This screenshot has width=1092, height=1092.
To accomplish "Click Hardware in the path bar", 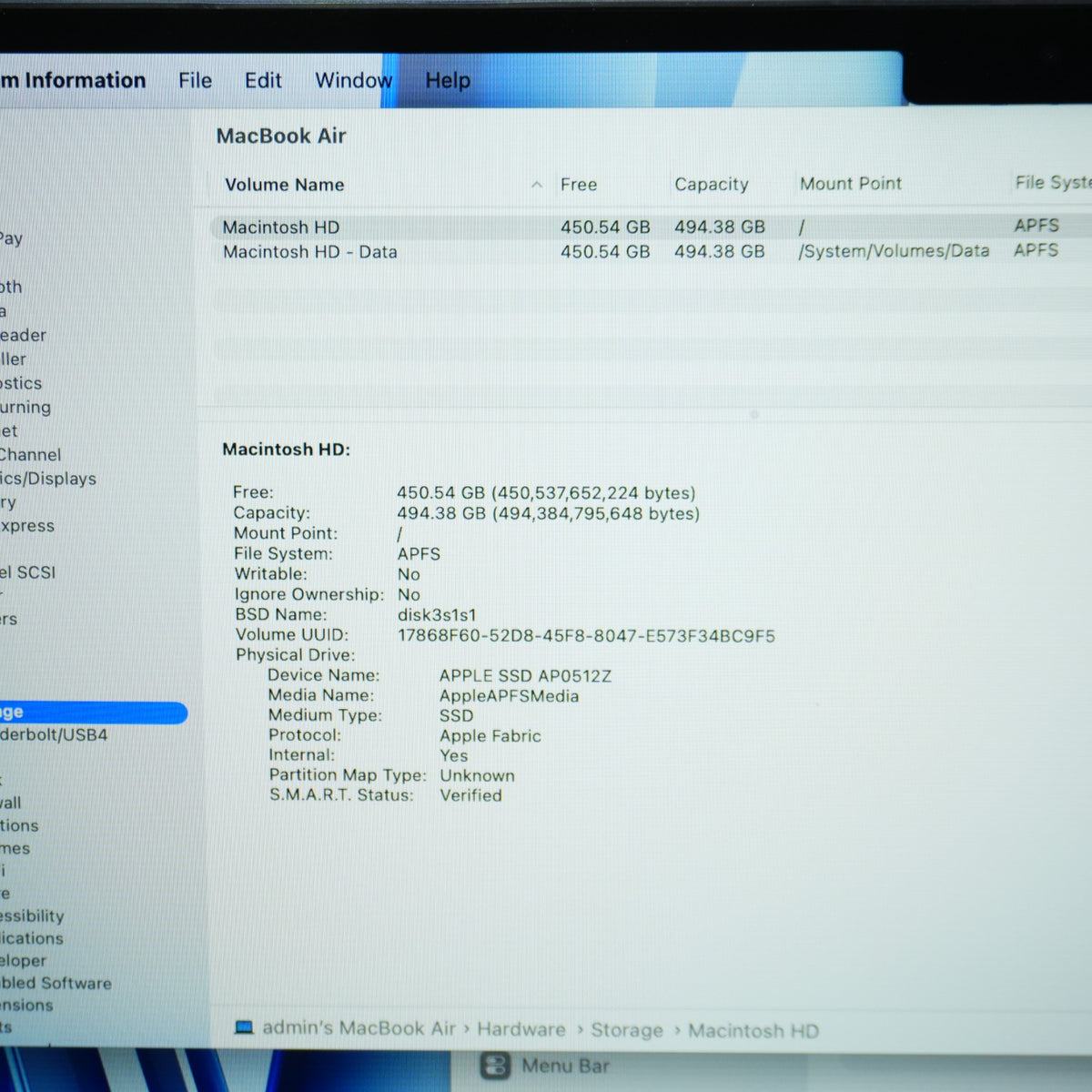I will pyautogui.click(x=521, y=1029).
